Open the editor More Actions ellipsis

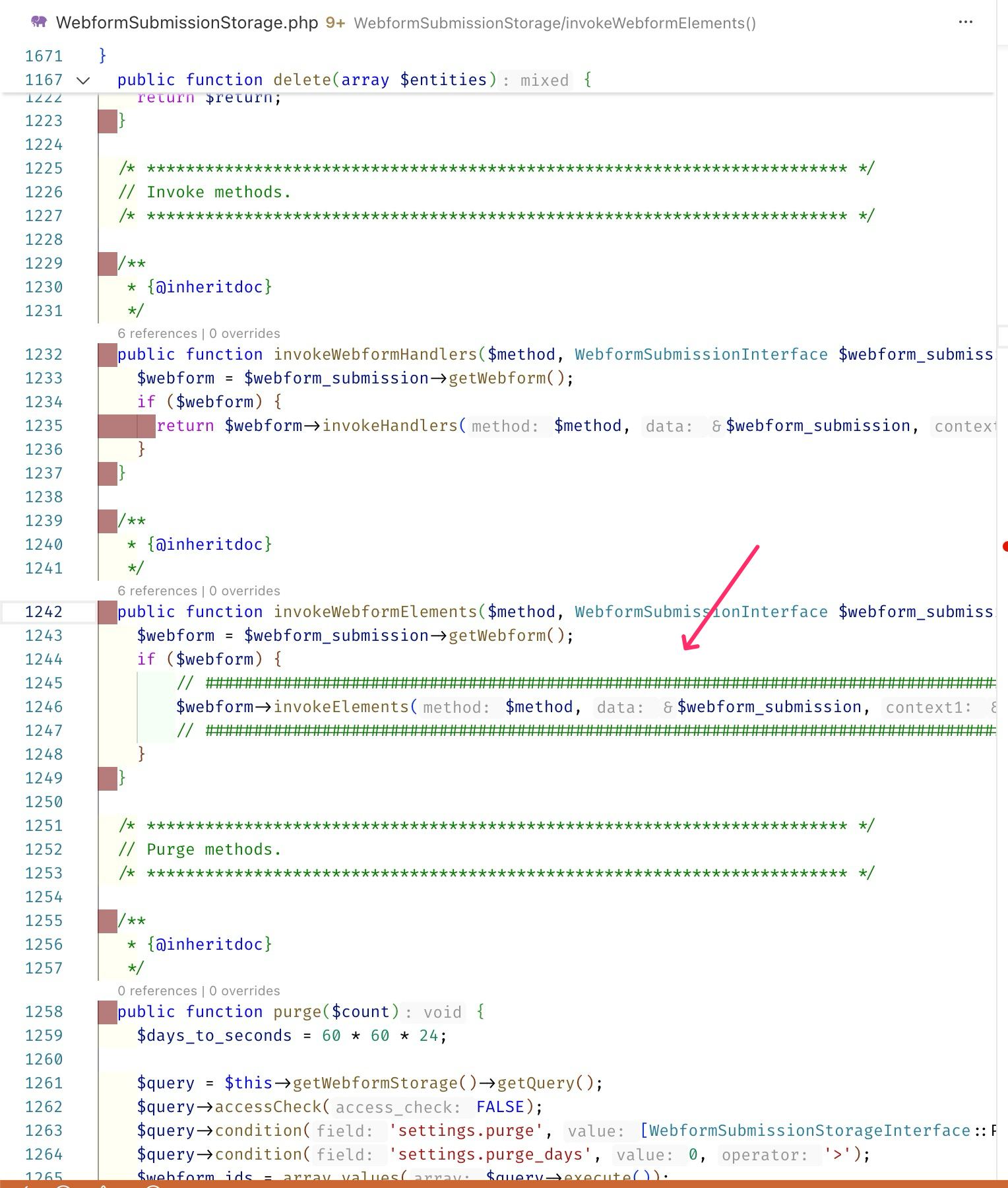click(965, 22)
